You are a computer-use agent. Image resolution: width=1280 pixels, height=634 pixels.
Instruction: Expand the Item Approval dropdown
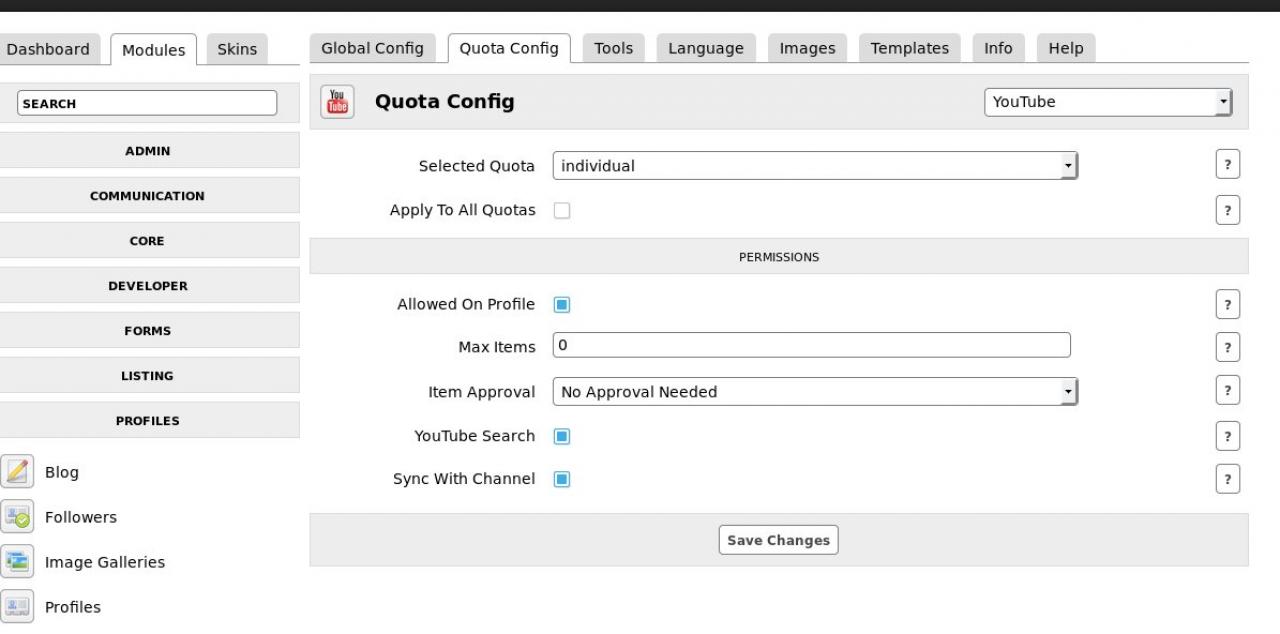point(814,392)
